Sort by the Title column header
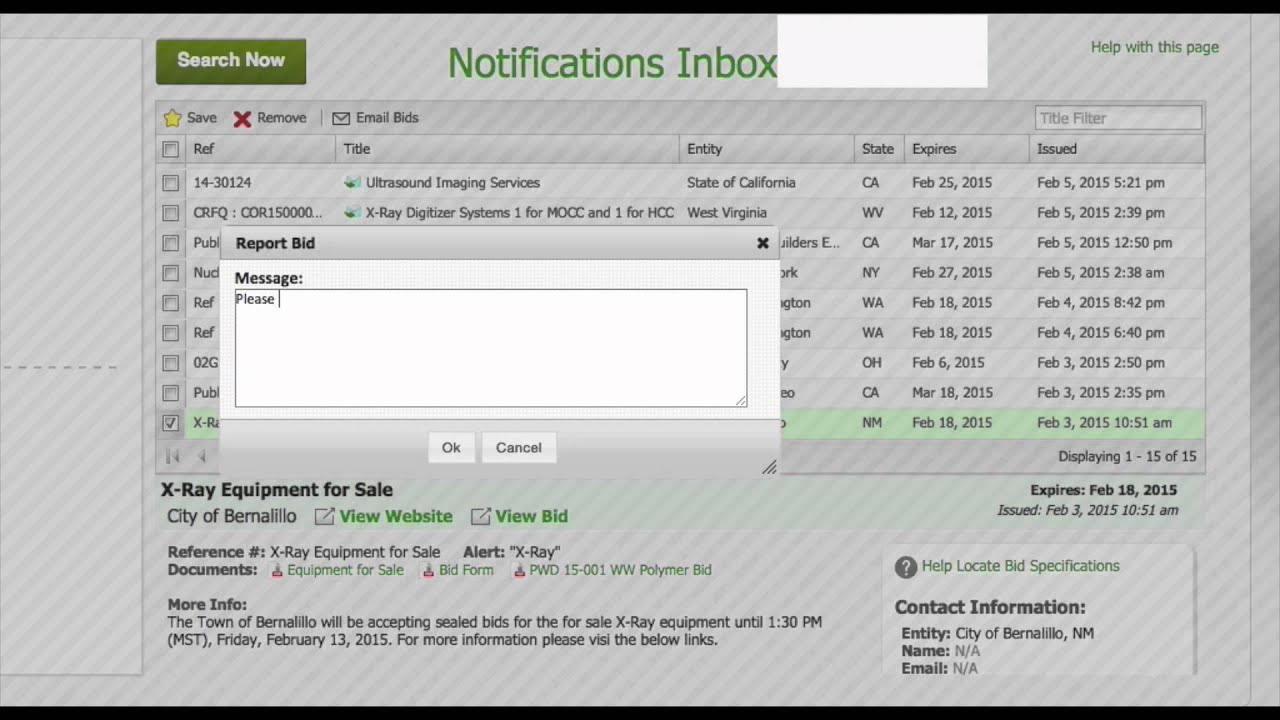The height and width of the screenshot is (720, 1280). pyautogui.click(x=507, y=149)
